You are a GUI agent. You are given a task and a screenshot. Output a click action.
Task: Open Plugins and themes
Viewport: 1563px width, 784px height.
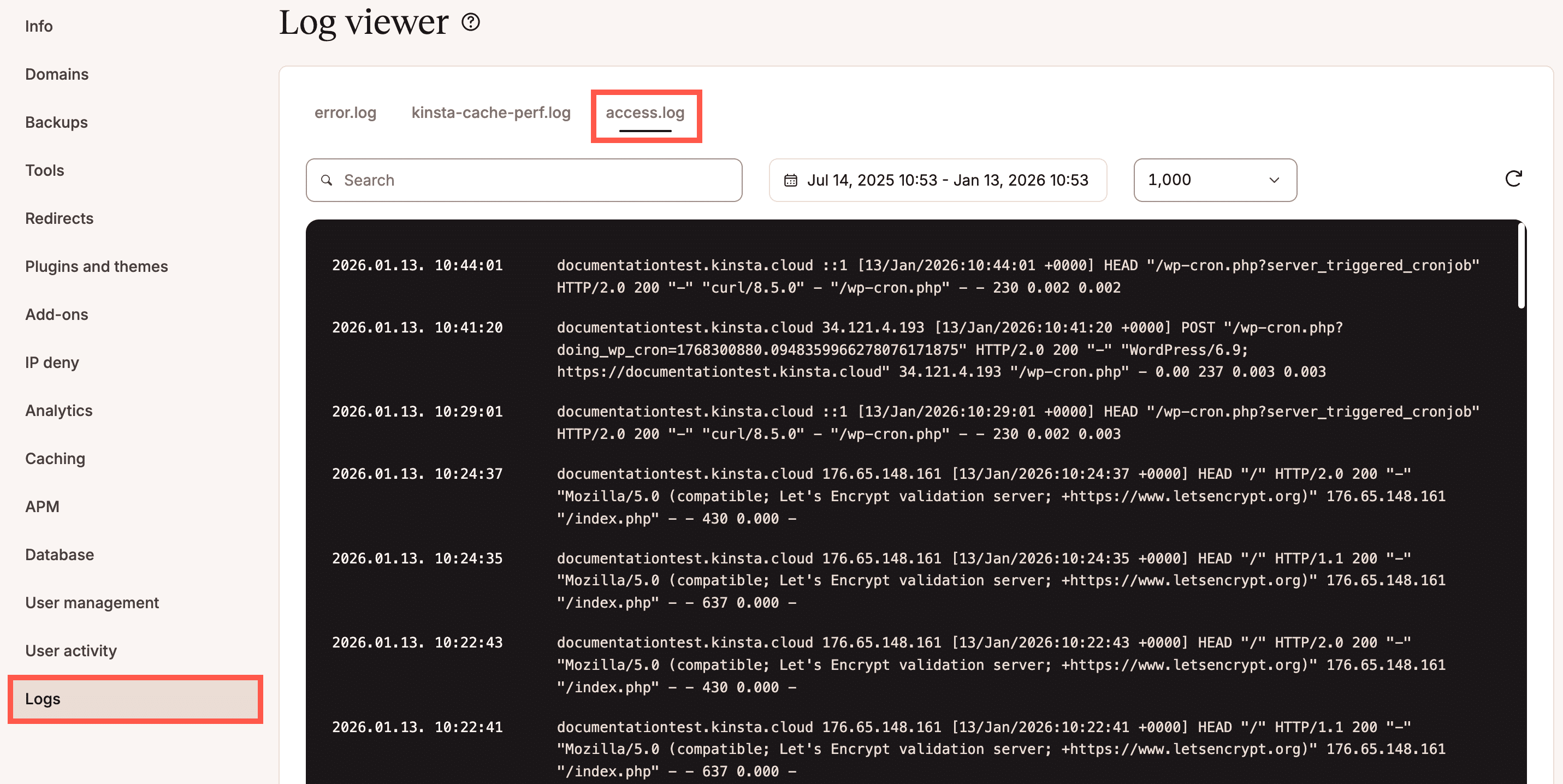[x=97, y=265]
